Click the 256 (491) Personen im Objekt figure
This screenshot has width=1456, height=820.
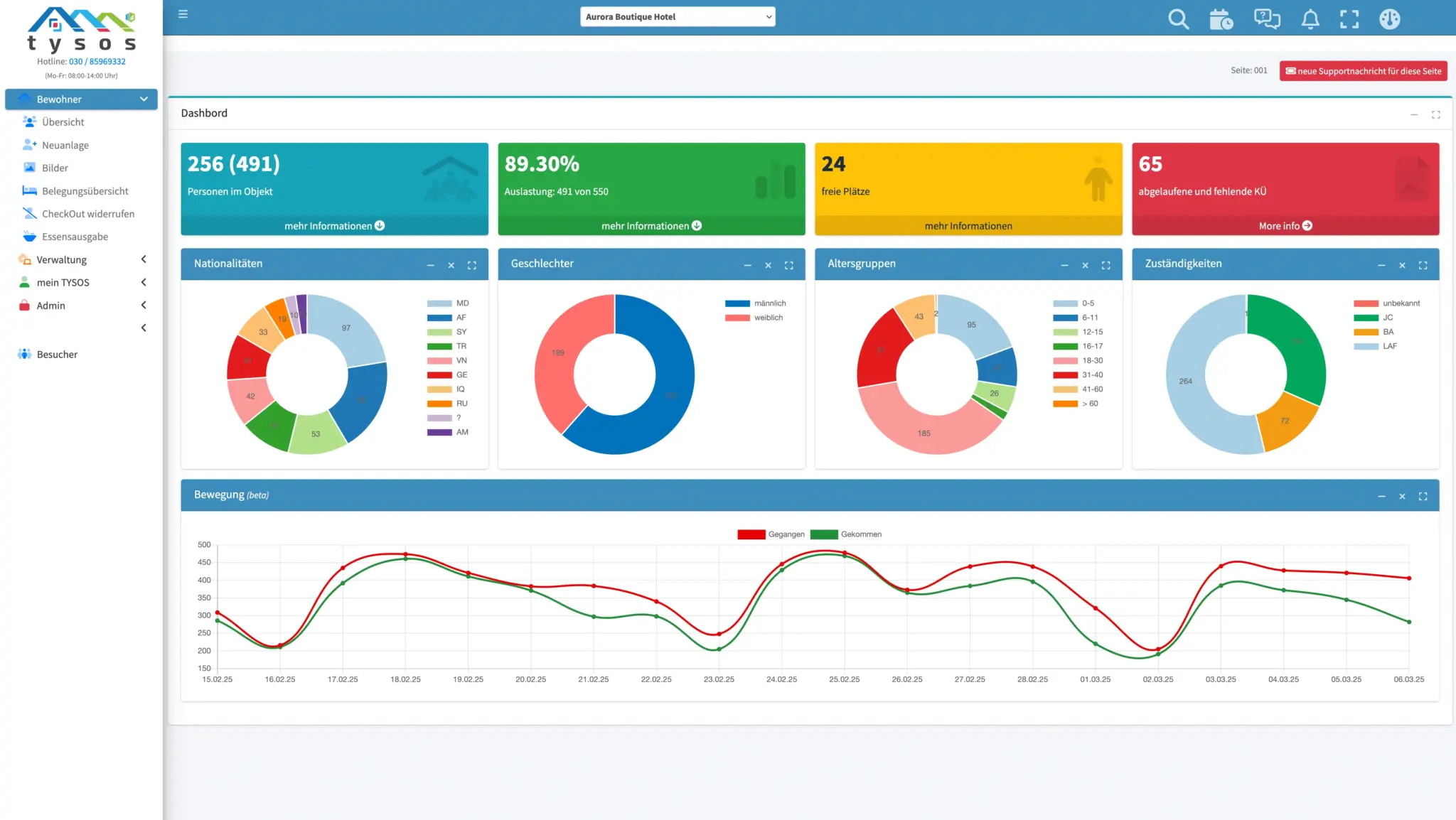pyautogui.click(x=234, y=164)
